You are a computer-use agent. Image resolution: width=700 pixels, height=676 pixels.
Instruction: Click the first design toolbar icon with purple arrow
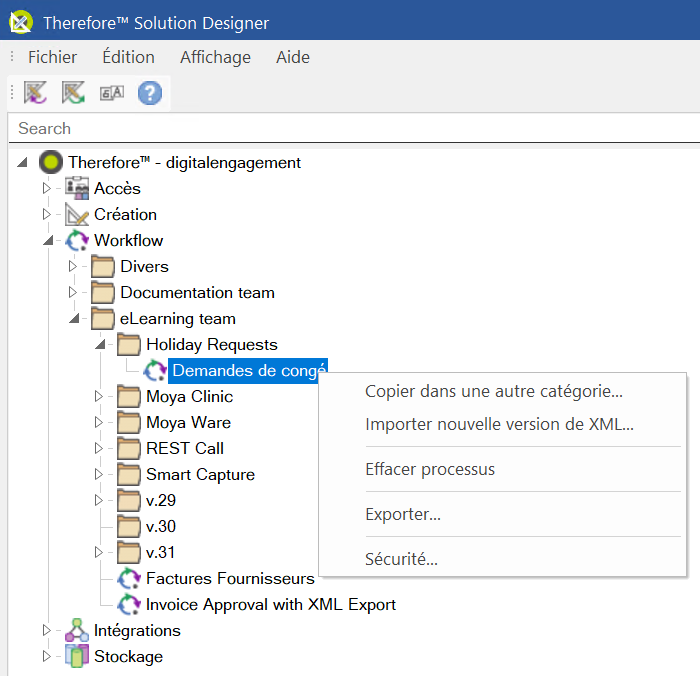click(x=35, y=93)
